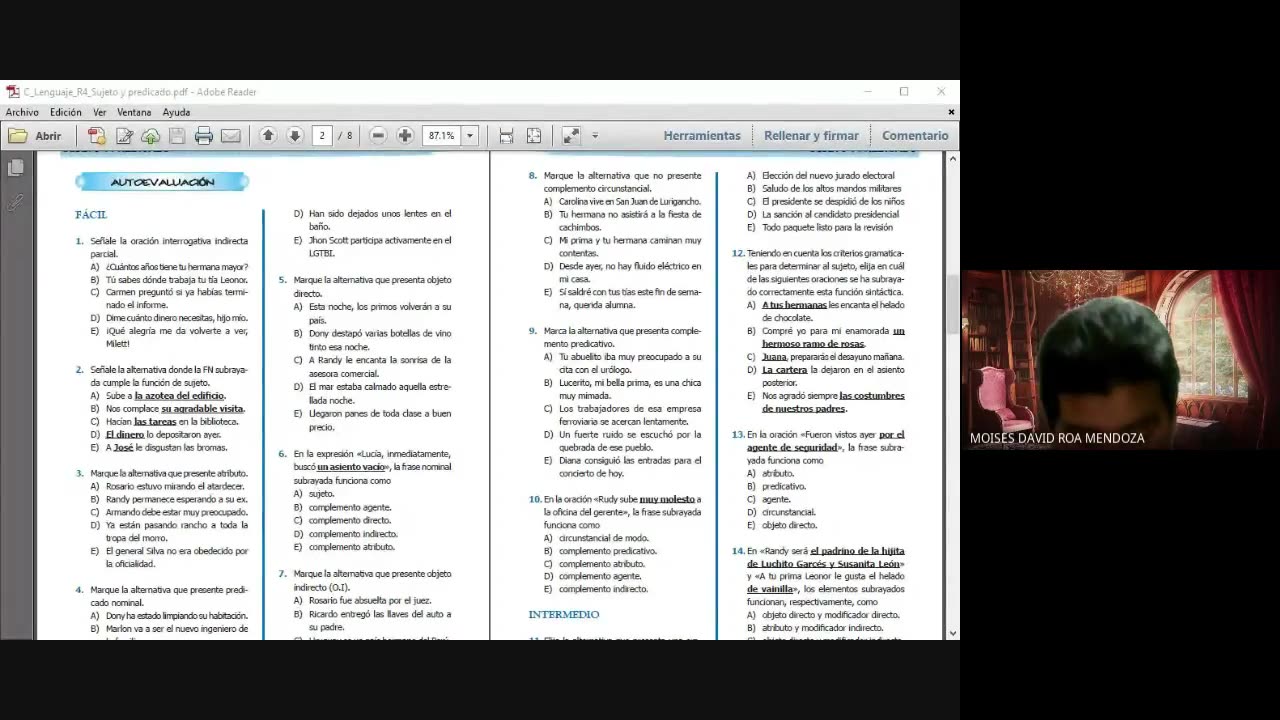Image resolution: width=1280 pixels, height=720 pixels.
Task: Click the fit width scrolling icon
Action: tap(506, 136)
